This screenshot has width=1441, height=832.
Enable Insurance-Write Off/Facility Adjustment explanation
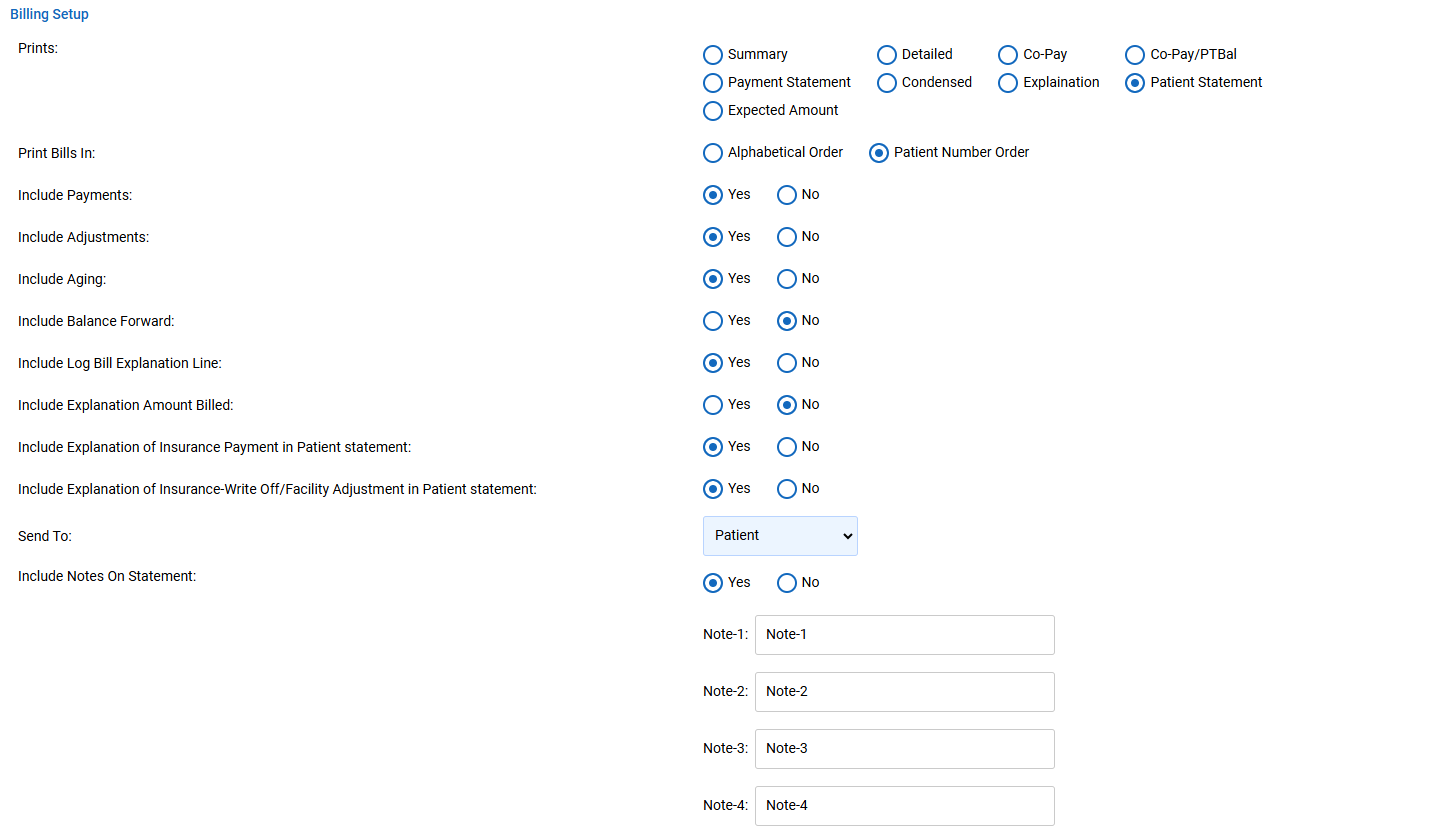pos(713,489)
